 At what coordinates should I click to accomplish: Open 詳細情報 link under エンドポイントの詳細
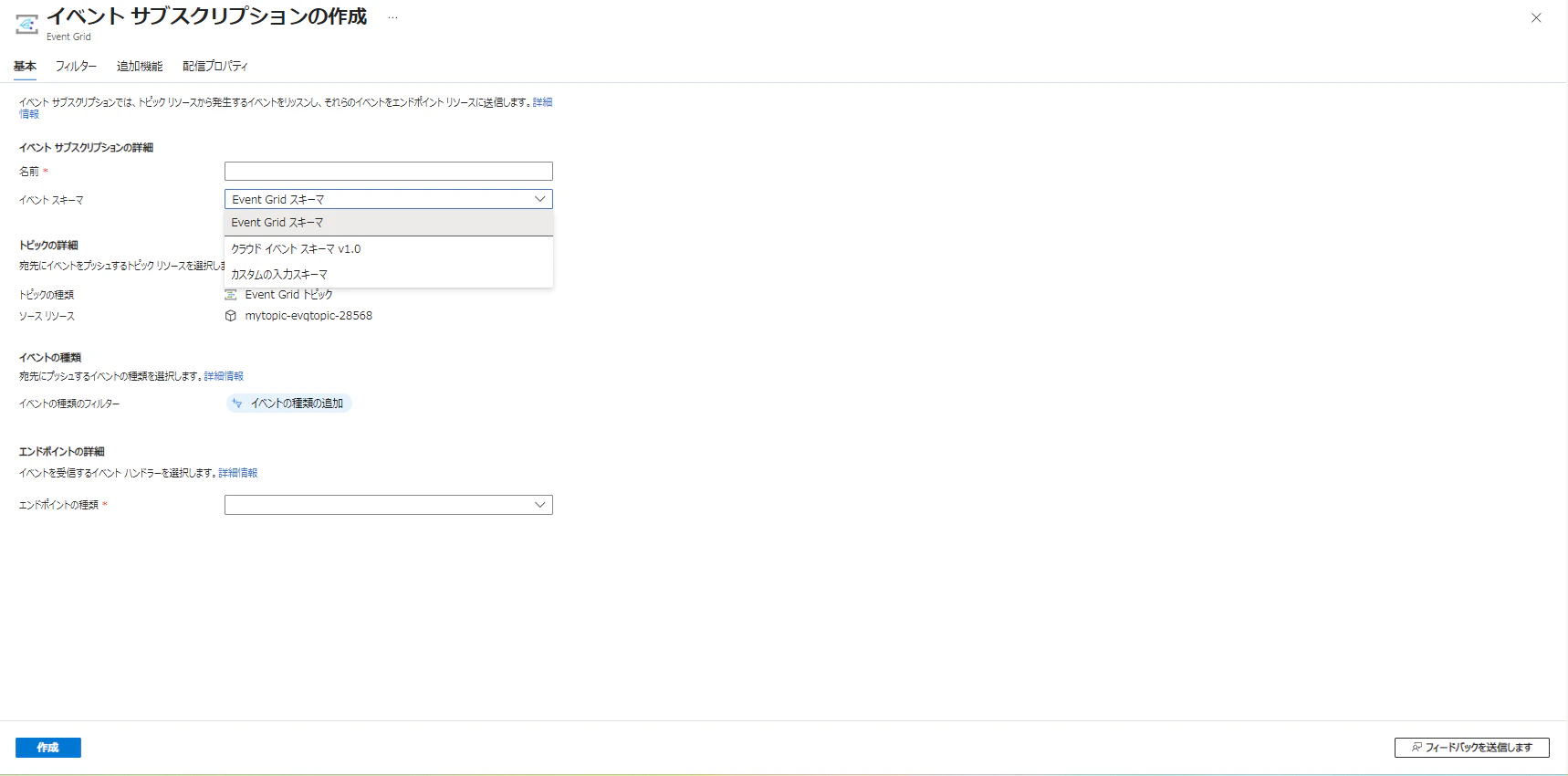pyautogui.click(x=238, y=473)
